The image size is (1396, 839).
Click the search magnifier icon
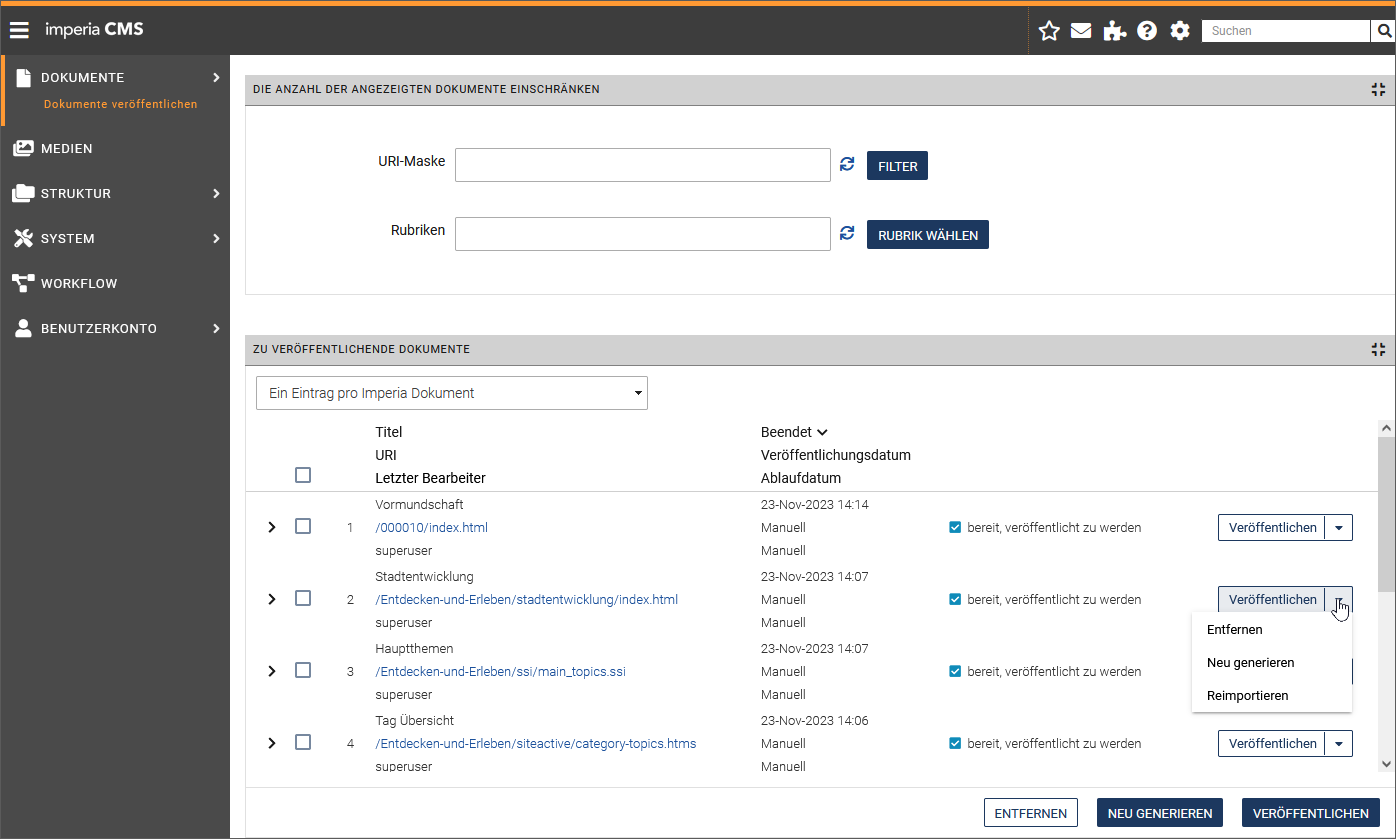pos(1382,31)
